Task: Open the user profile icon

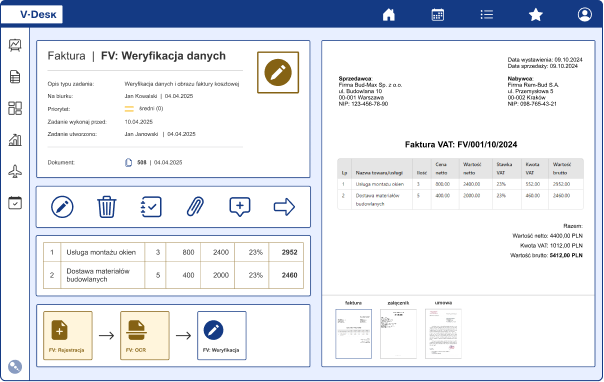Action: tap(585, 15)
